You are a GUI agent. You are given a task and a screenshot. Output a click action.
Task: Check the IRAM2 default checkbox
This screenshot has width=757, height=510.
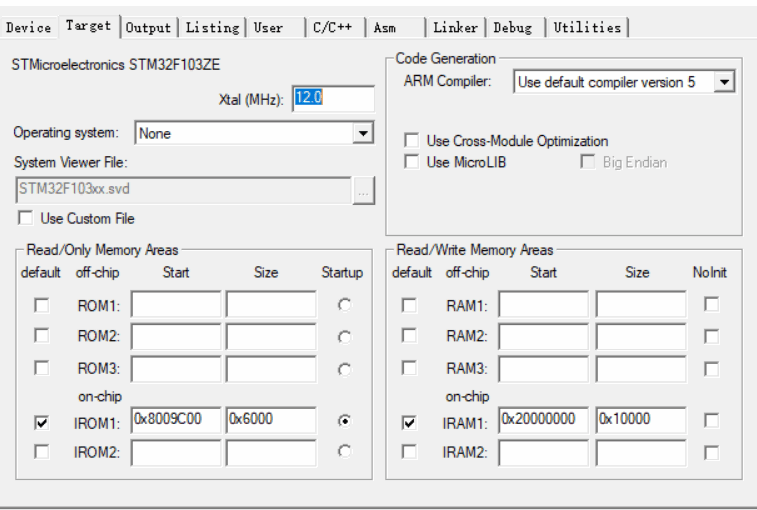(409, 452)
